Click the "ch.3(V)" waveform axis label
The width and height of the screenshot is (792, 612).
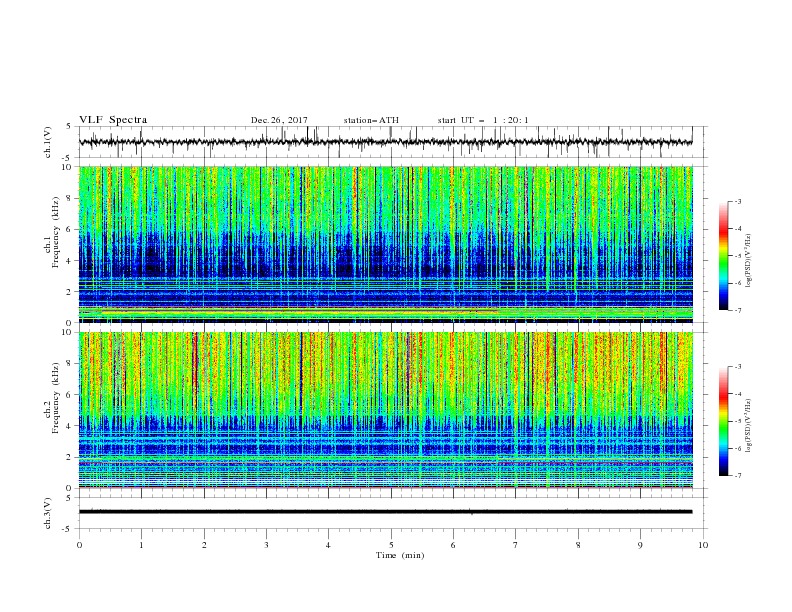[x=48, y=513]
